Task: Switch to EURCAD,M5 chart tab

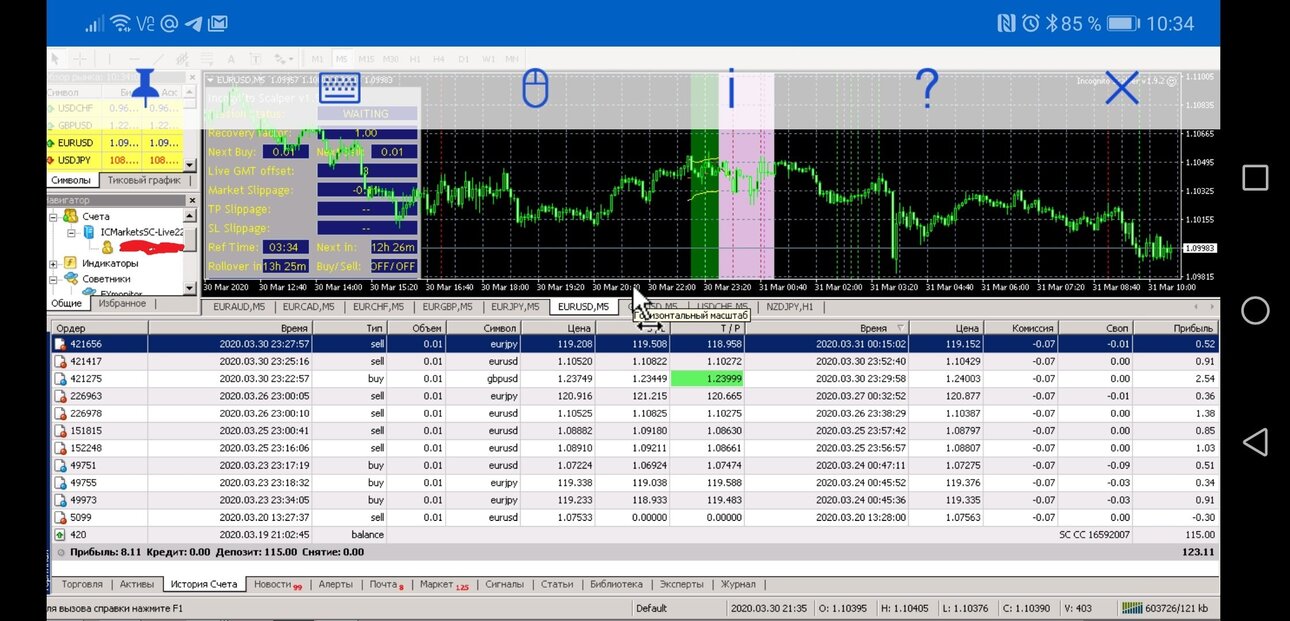Action: coord(309,307)
